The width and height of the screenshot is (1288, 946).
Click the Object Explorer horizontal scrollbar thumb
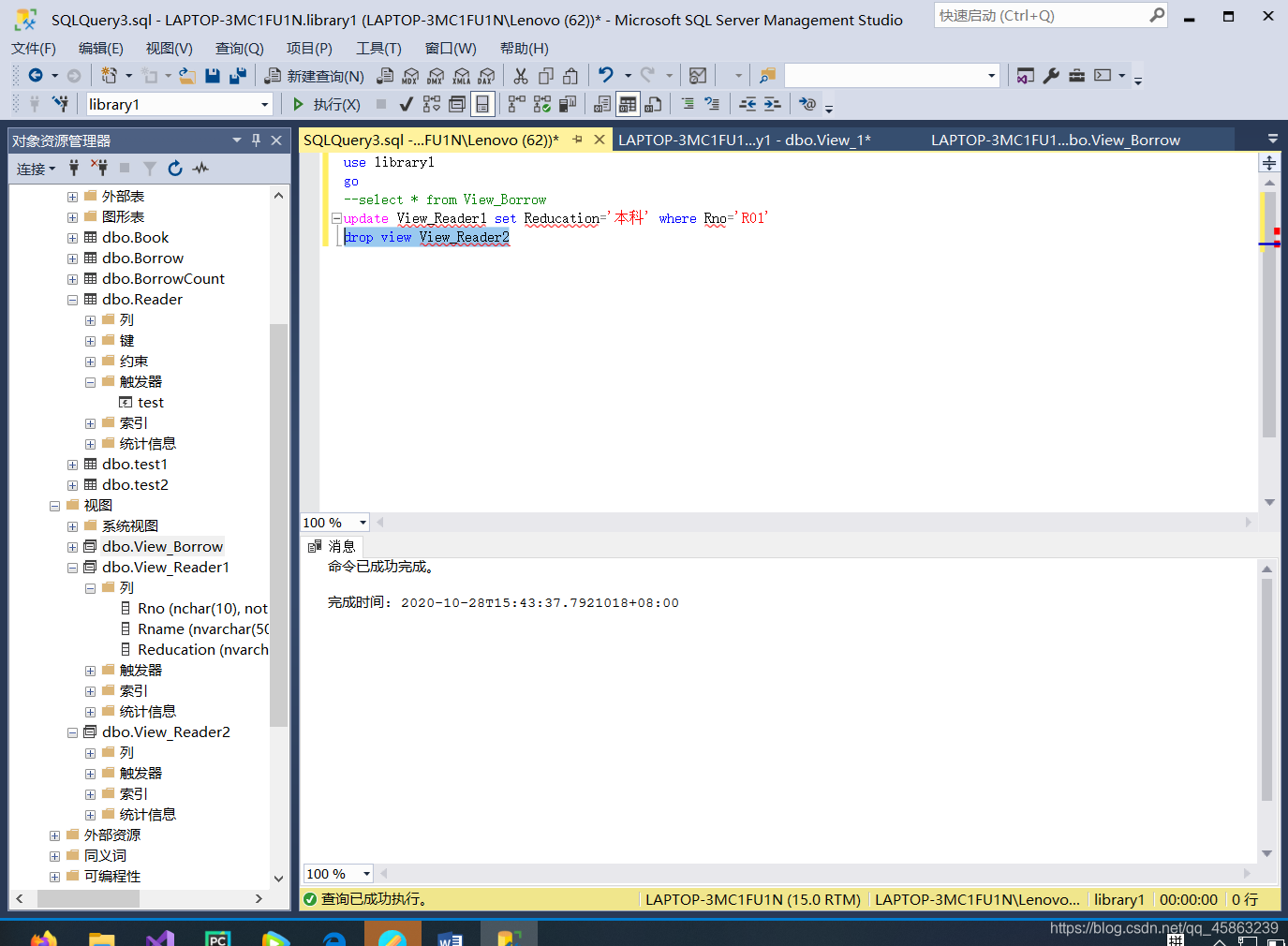click(88, 898)
